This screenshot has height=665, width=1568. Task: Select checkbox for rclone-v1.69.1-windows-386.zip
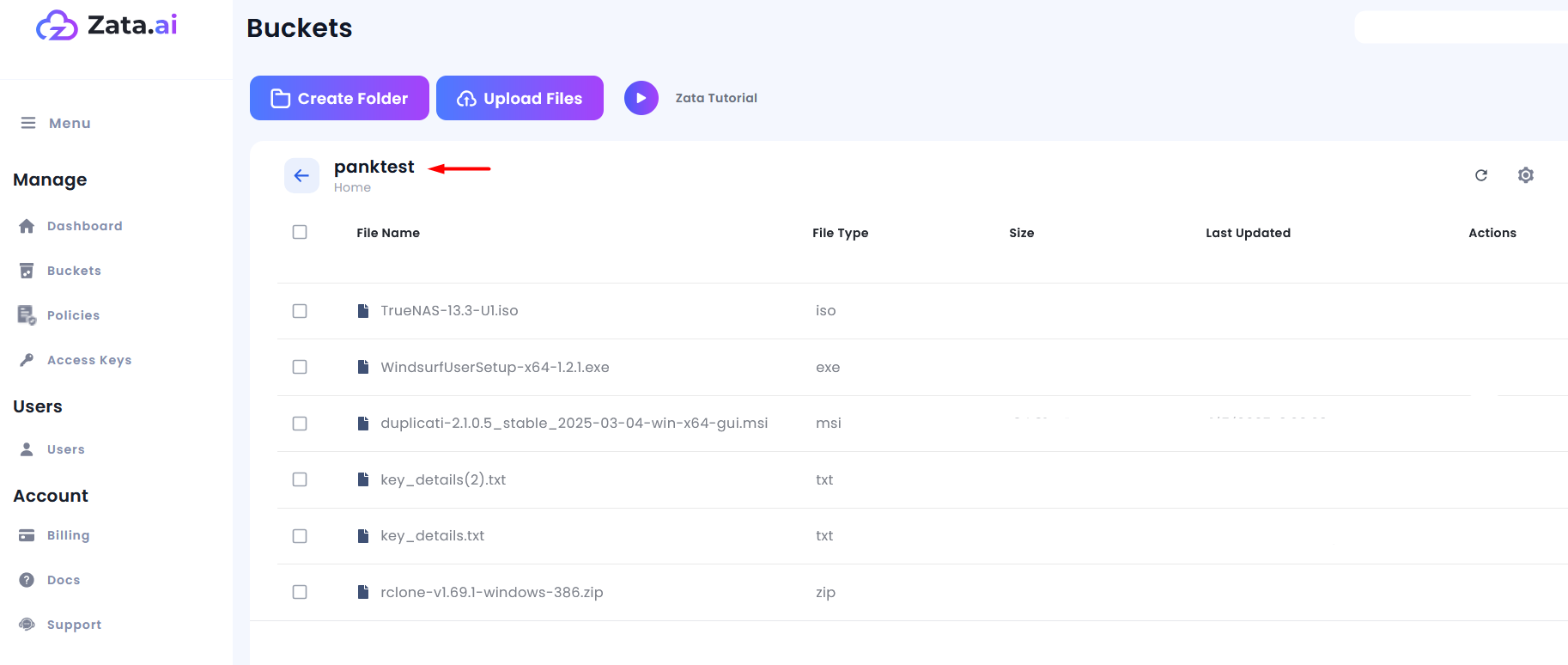point(300,592)
